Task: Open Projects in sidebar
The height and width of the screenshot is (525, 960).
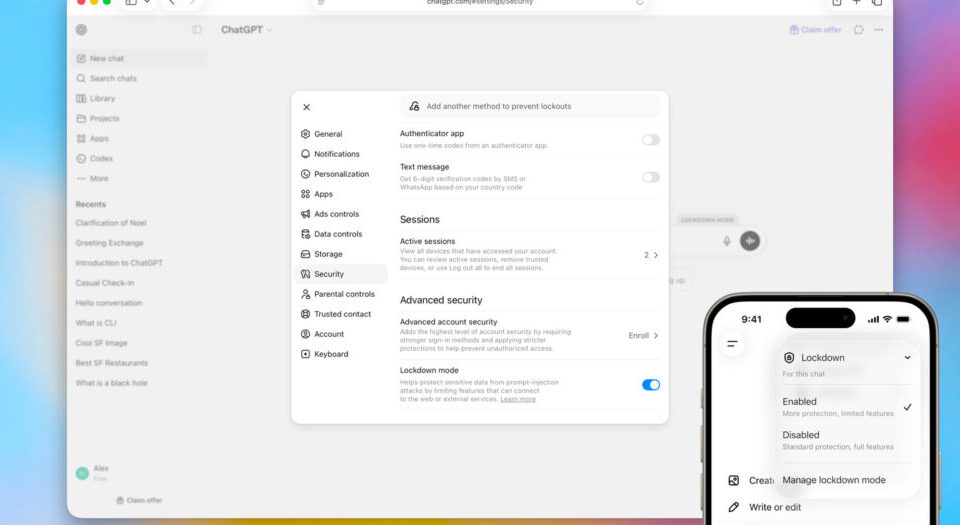Action: [140, 119]
